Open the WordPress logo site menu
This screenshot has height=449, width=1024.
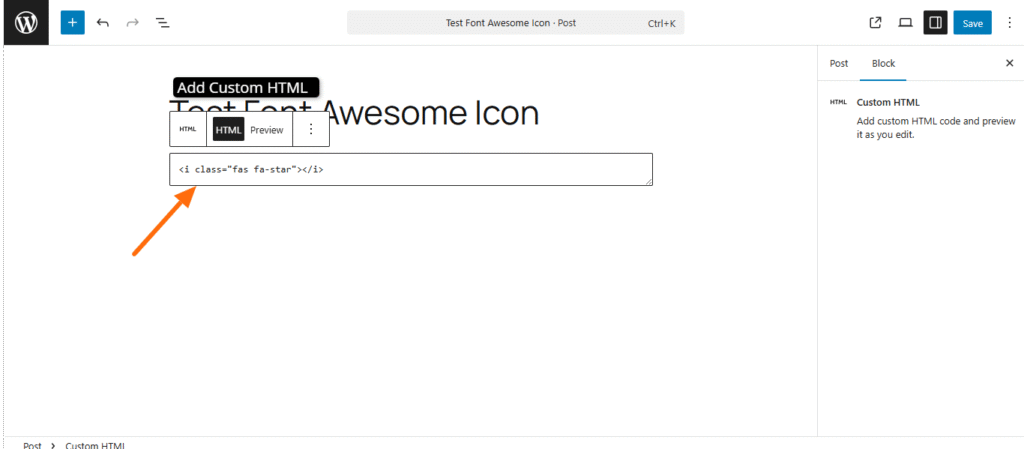pos(26,23)
